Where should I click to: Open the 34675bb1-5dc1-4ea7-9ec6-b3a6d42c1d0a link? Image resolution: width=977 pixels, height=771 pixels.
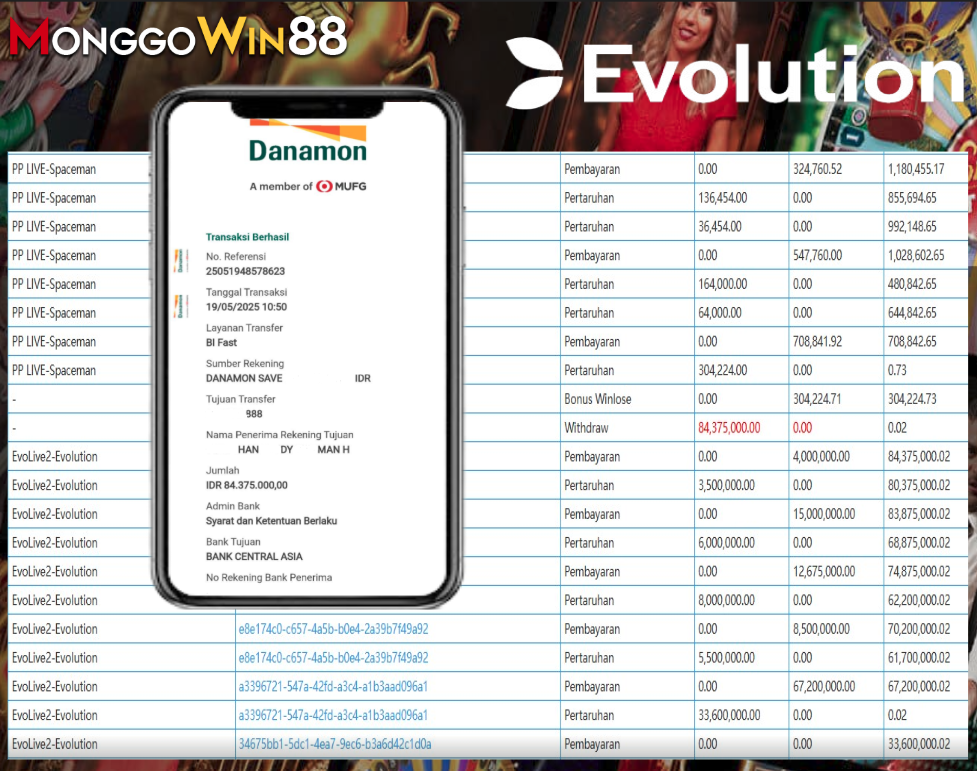pos(335,744)
